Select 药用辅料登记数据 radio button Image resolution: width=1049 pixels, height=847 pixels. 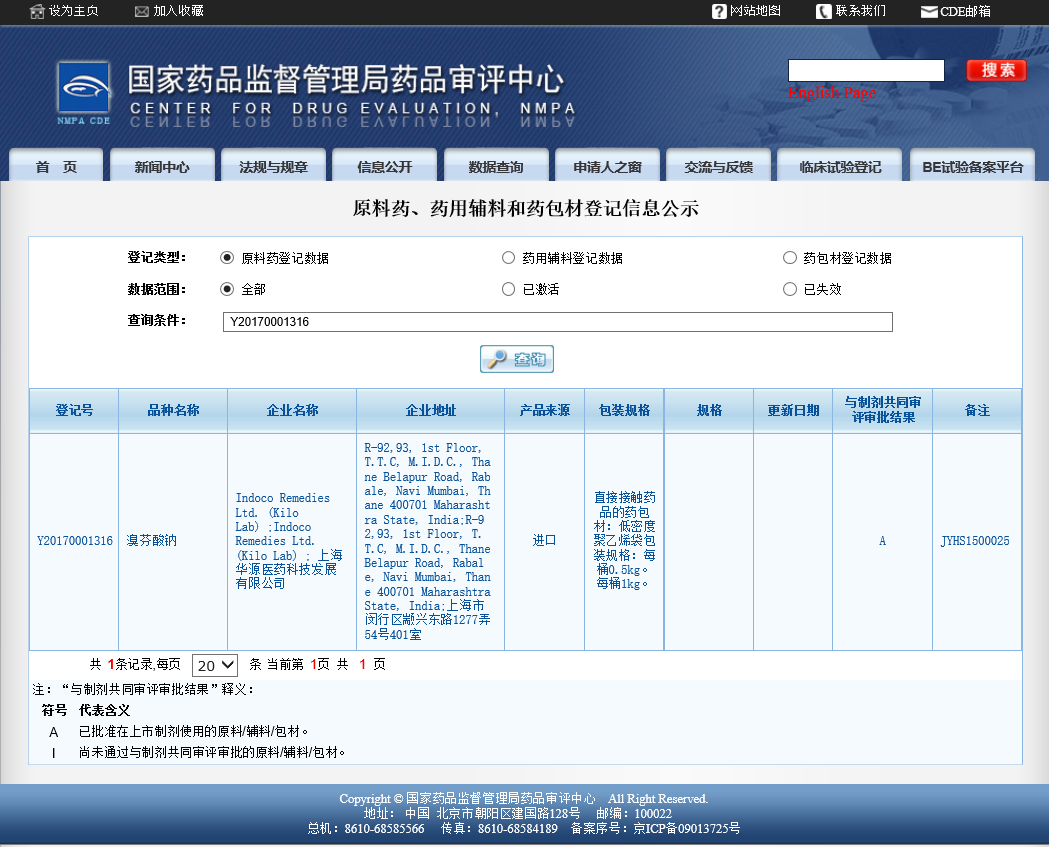(x=508, y=258)
